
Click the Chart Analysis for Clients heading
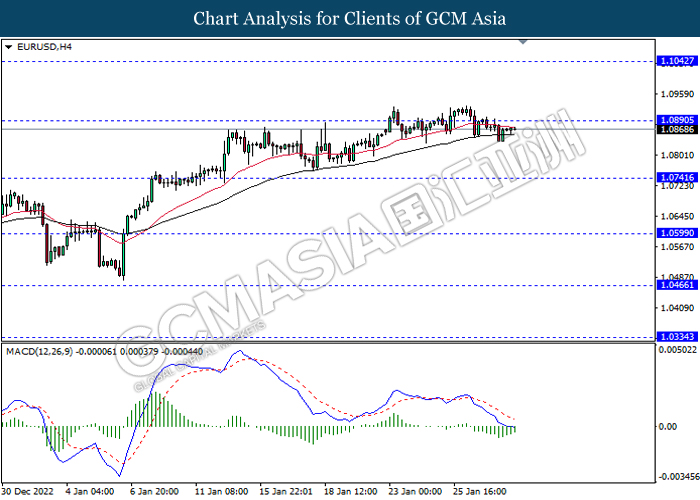pos(350,19)
